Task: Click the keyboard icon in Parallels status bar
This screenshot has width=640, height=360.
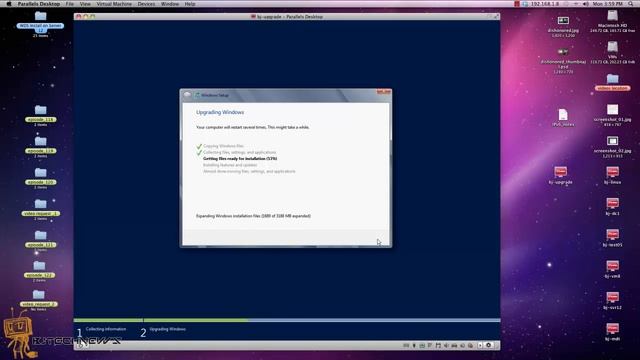Action: 406,345
